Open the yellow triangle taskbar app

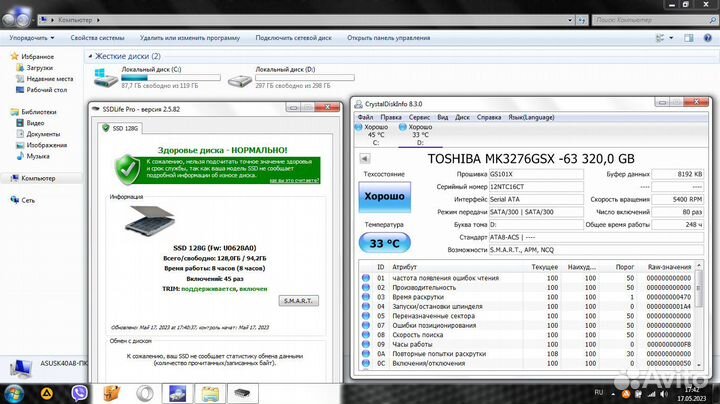click(x=47, y=393)
